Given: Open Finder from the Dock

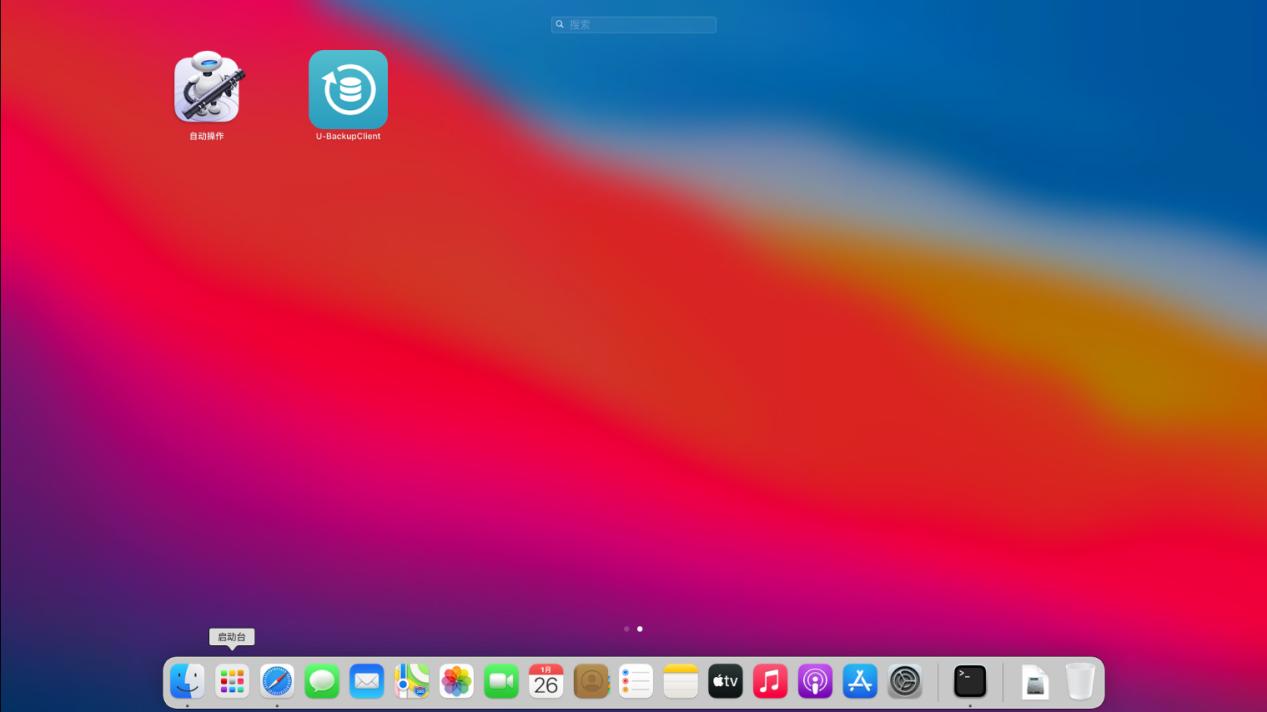Looking at the screenshot, I should pos(186,681).
